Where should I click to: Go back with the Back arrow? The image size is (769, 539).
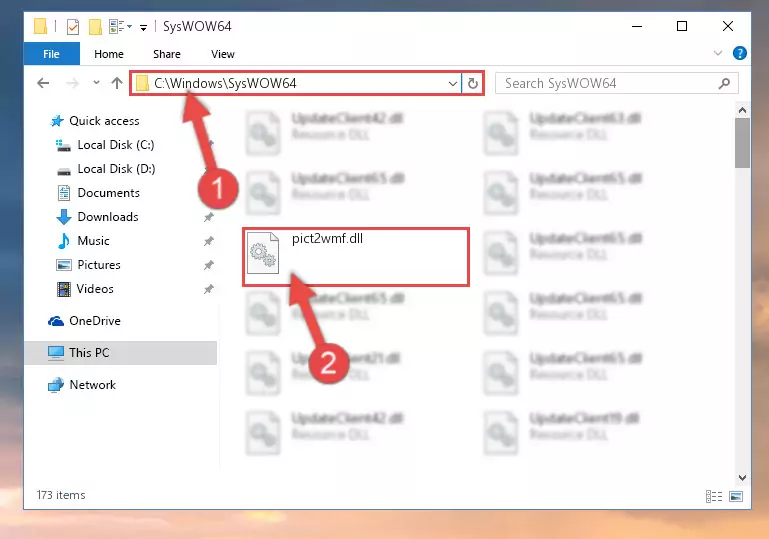click(43, 83)
